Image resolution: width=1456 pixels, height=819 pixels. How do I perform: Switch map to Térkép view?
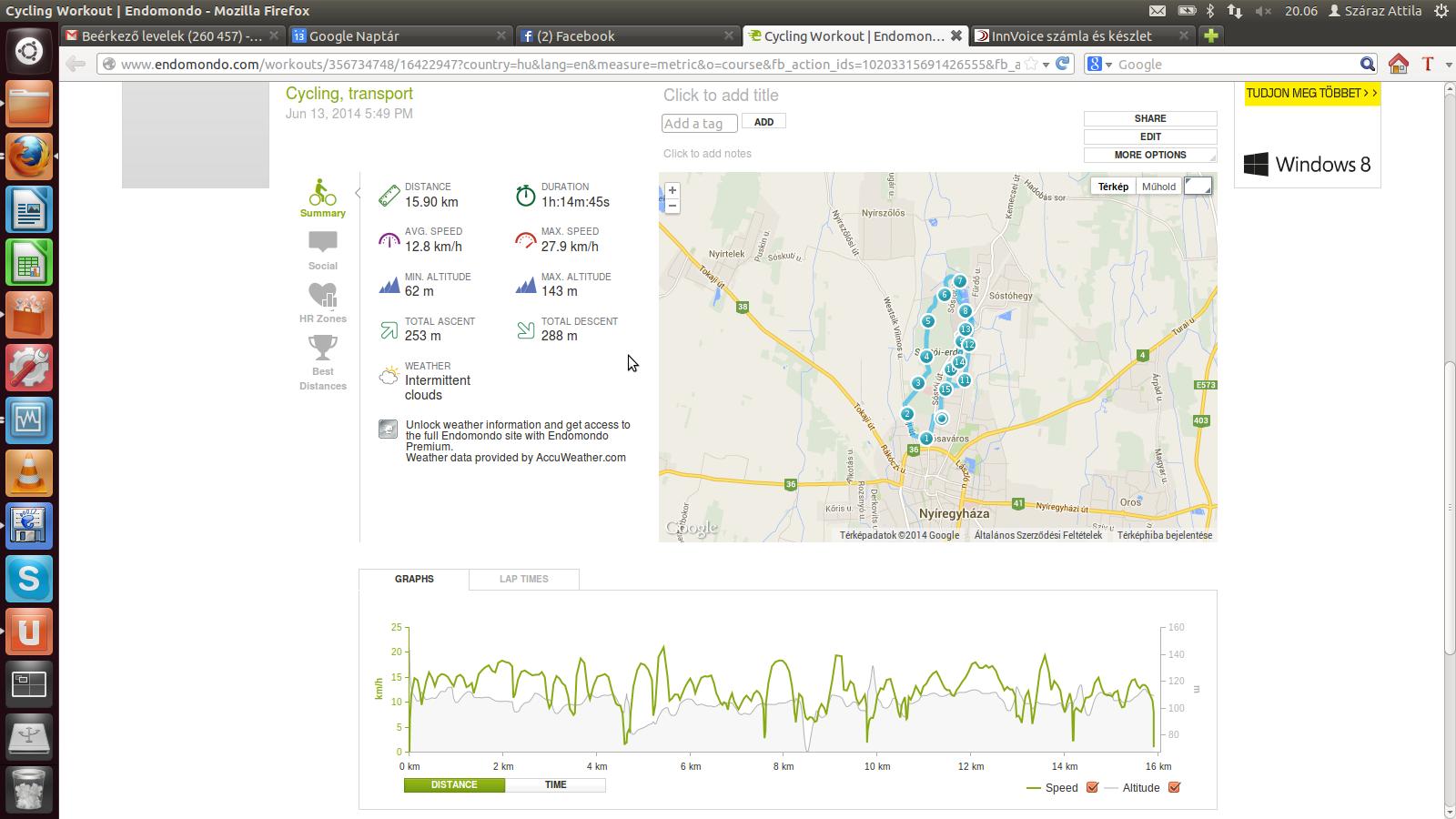click(x=1113, y=187)
